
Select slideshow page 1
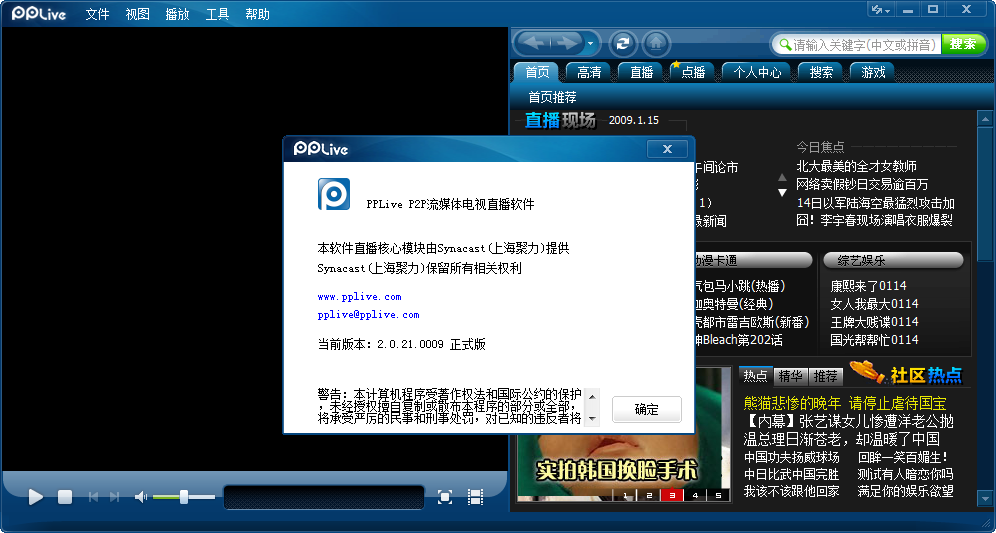tap(626, 495)
